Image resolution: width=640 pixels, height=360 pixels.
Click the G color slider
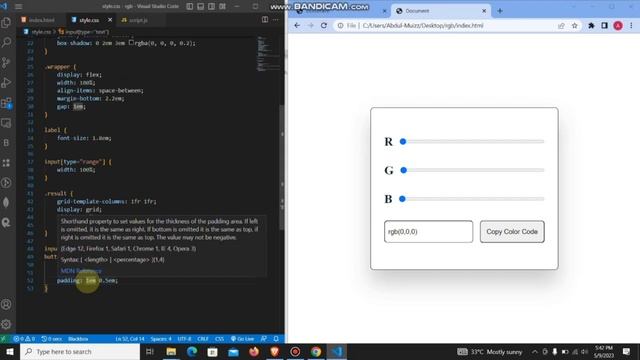tap(472, 170)
